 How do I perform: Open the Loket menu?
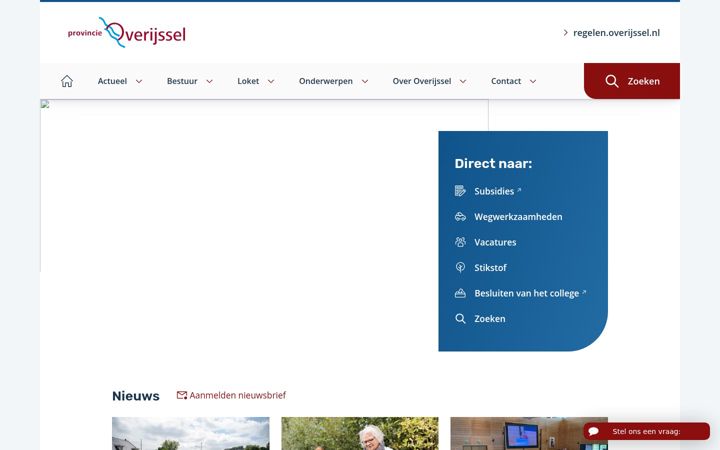[248, 81]
